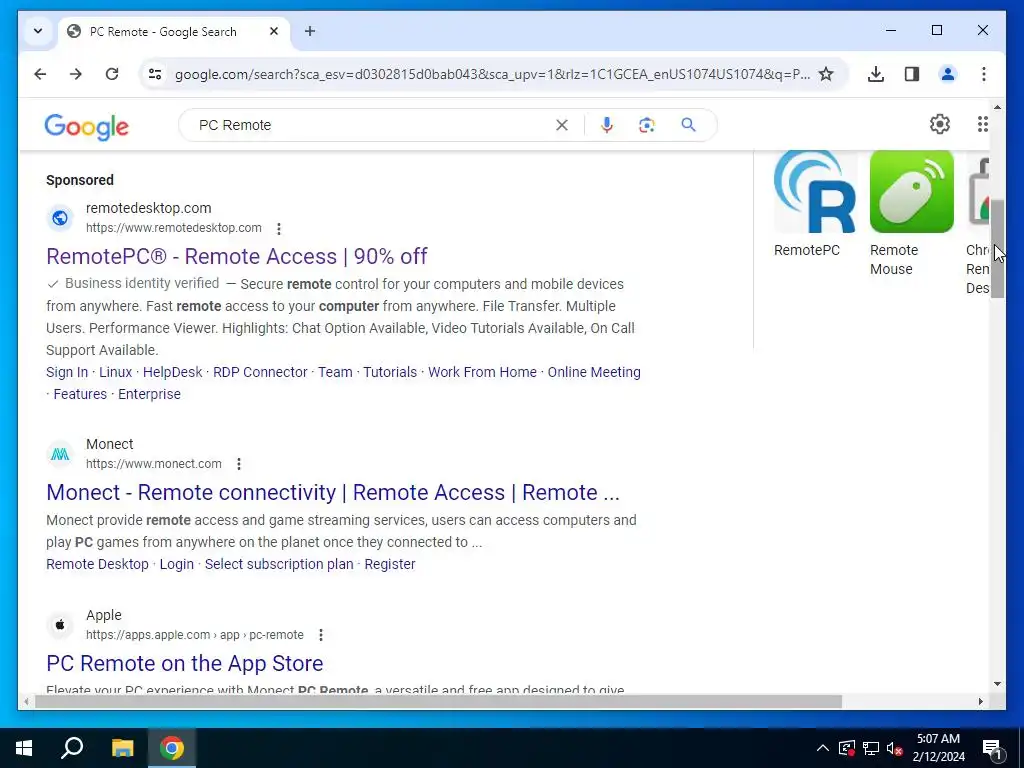Go back to the previous page
The height and width of the screenshot is (768, 1024).
(40, 74)
